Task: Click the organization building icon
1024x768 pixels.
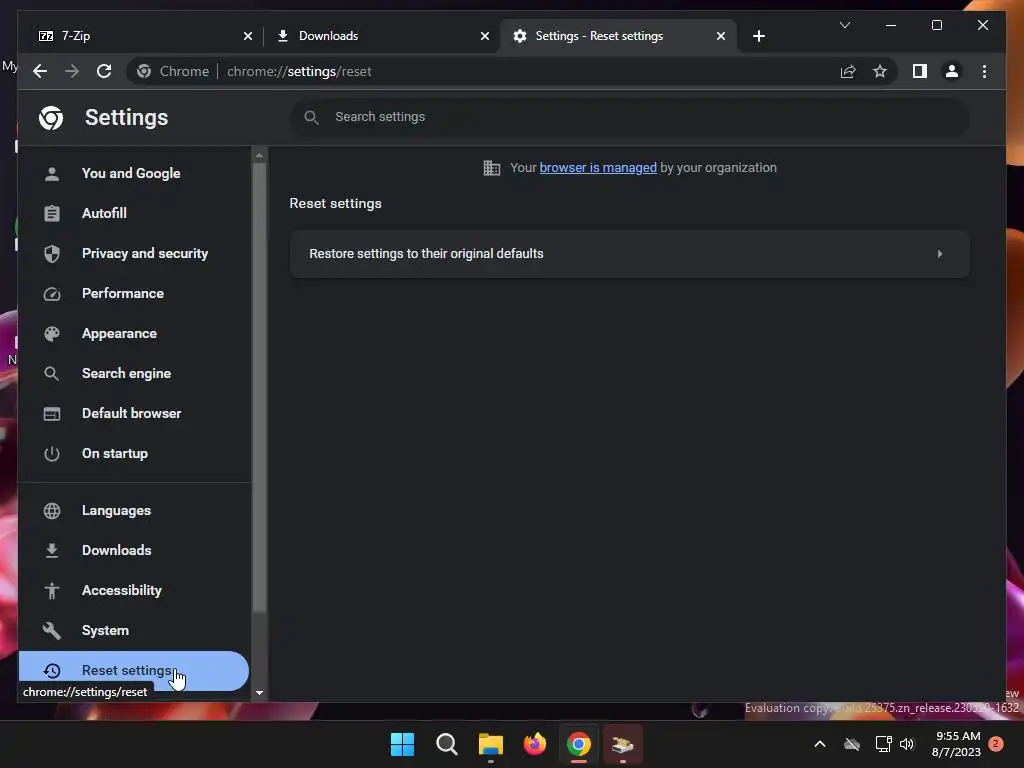Action: (492, 168)
